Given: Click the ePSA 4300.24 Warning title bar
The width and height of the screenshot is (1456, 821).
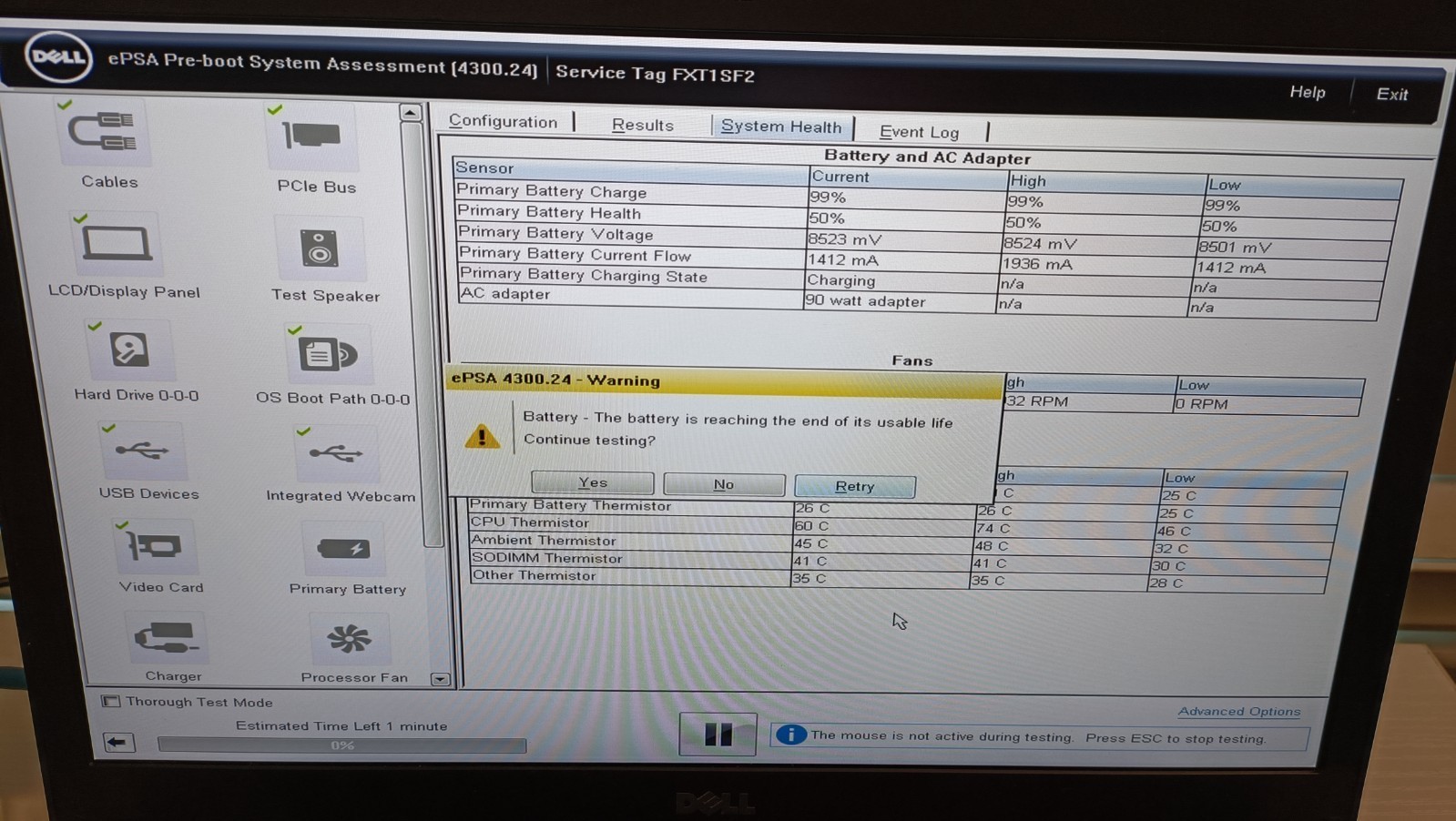Looking at the screenshot, I should pos(725,381).
